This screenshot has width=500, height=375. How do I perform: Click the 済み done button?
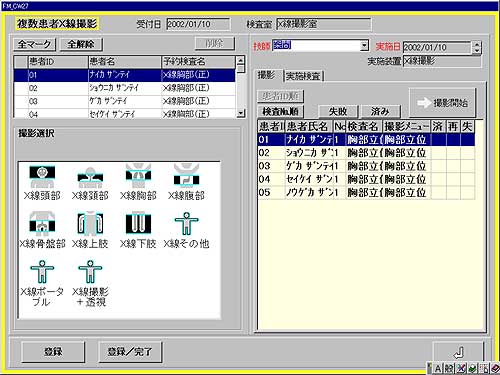tap(380, 111)
